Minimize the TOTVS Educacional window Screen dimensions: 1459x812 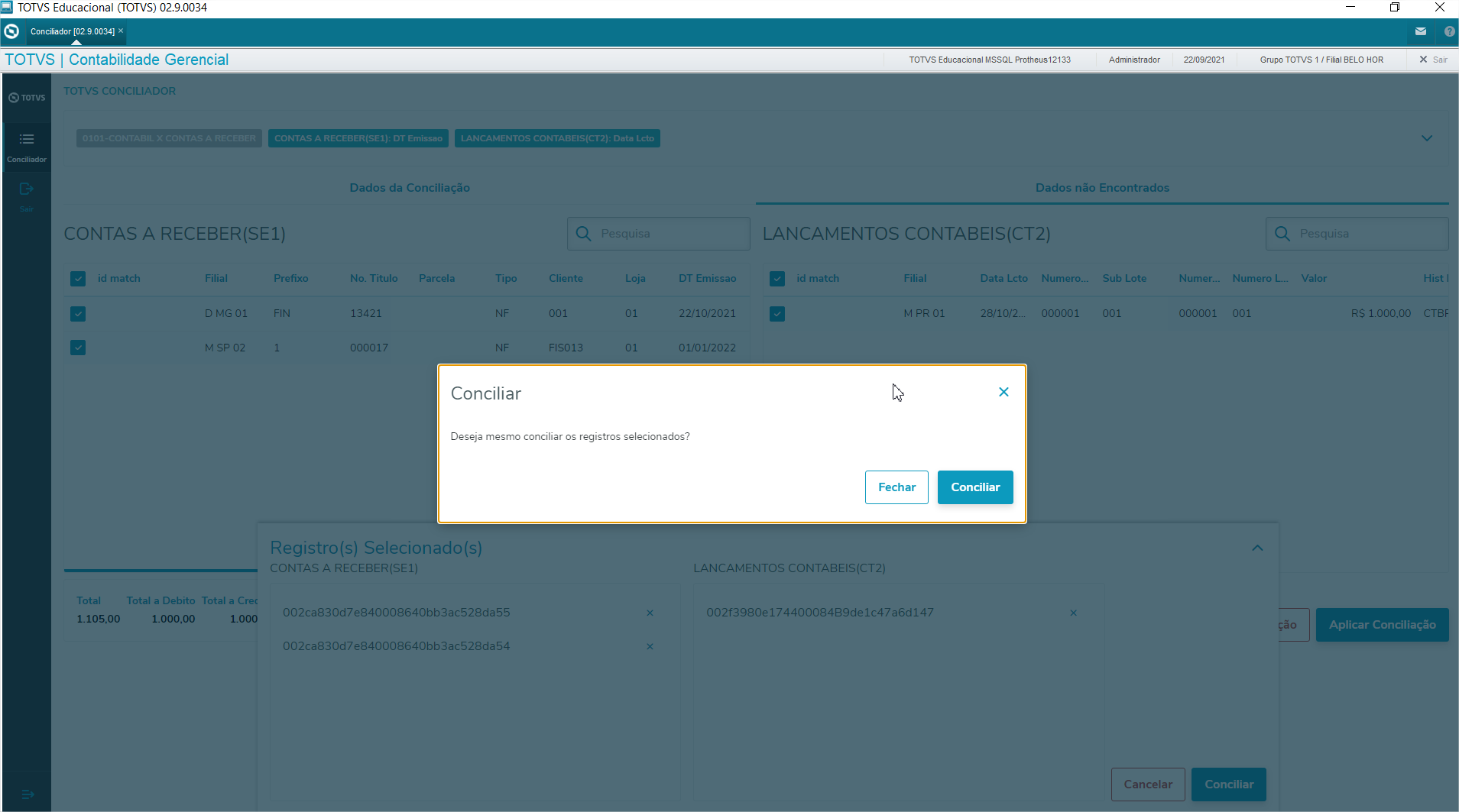pos(1350,8)
